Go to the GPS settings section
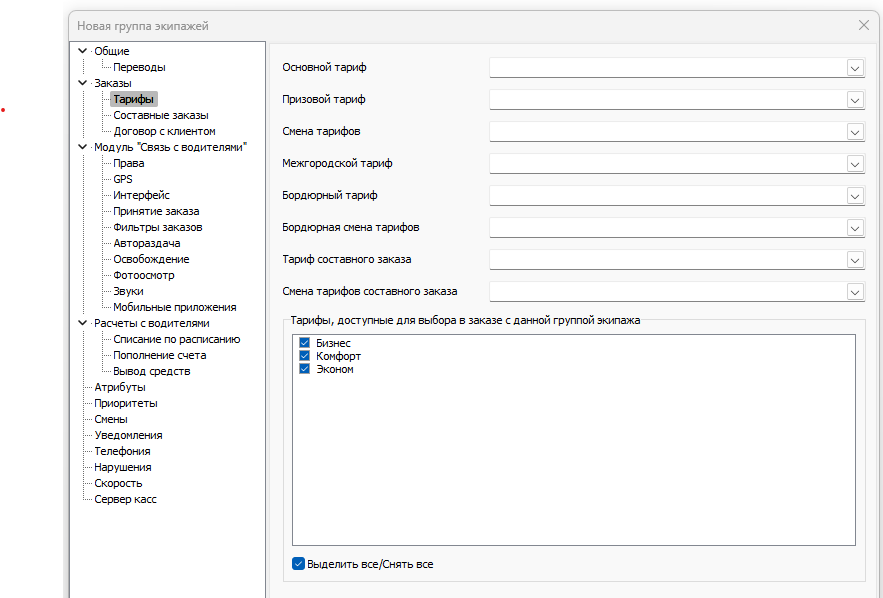Screen dimensions: 883x598 click(x=122, y=179)
